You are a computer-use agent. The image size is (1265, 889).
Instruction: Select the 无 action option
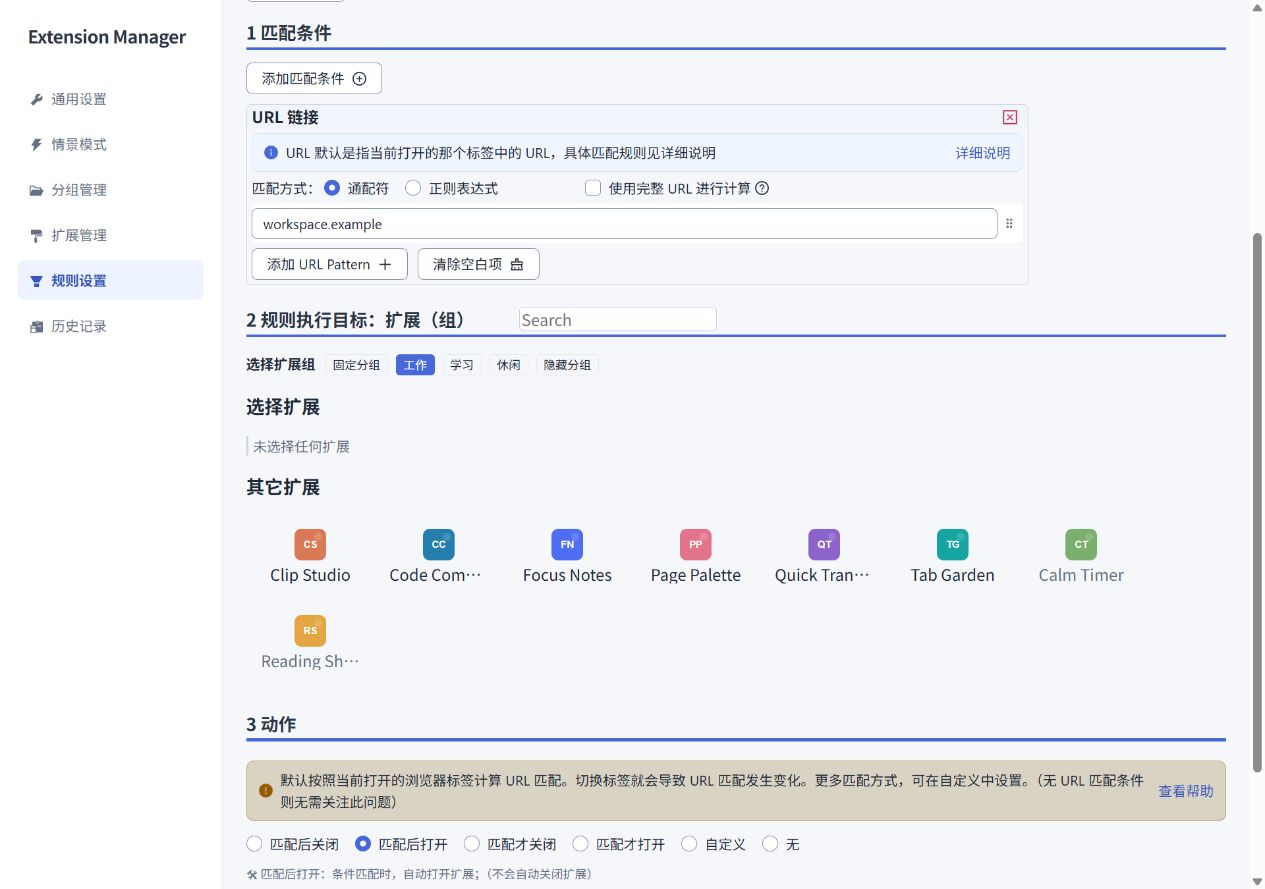coord(770,844)
